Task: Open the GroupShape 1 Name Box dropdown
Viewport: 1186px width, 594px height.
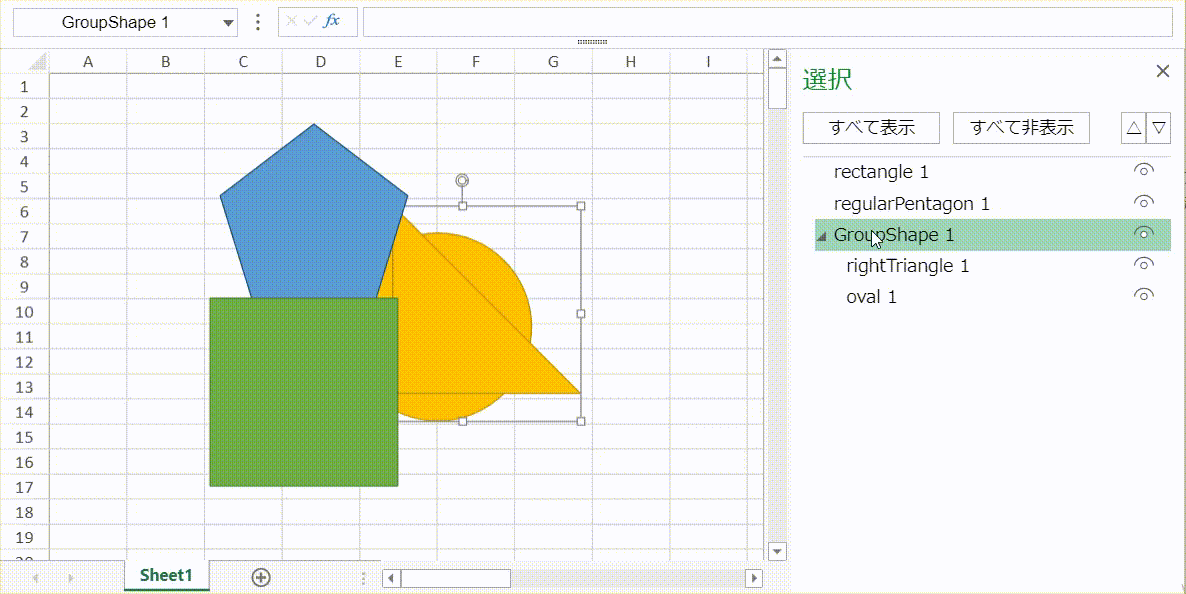Action: click(x=228, y=21)
